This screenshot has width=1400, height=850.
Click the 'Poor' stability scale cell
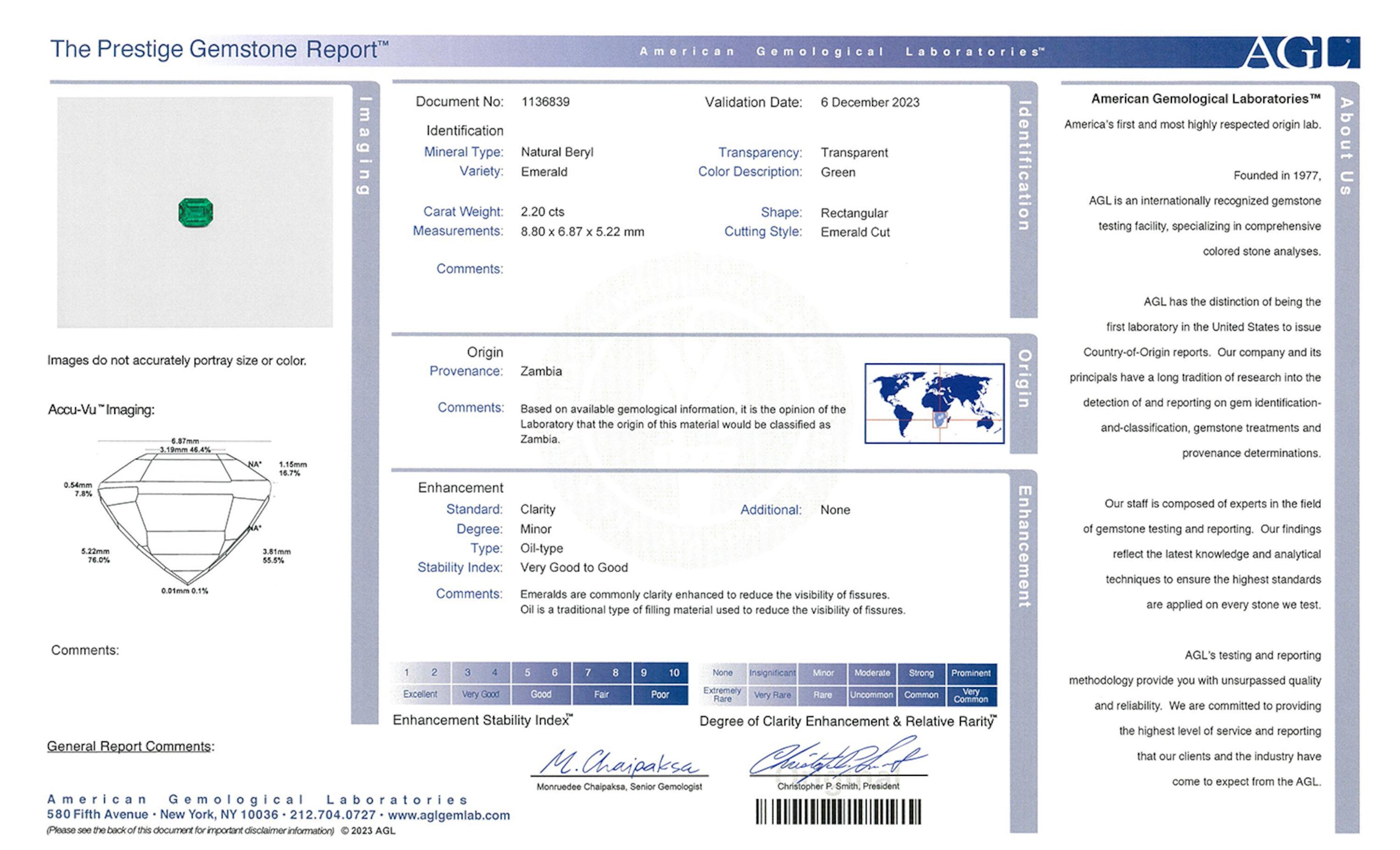click(660, 694)
